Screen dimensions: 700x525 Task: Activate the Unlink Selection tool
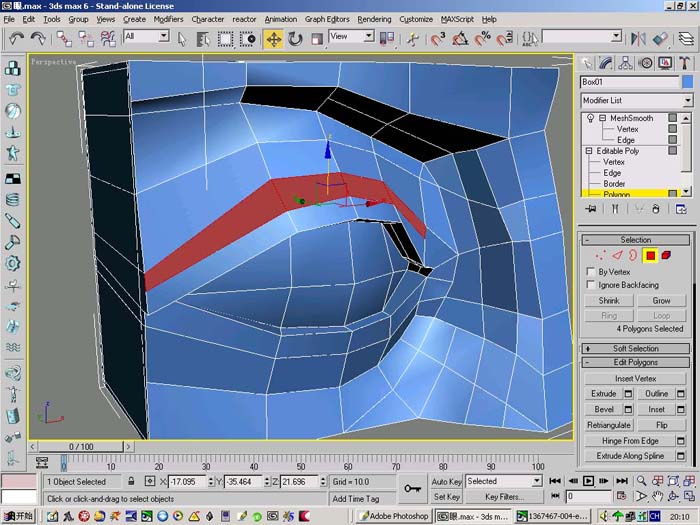[x=86, y=39]
